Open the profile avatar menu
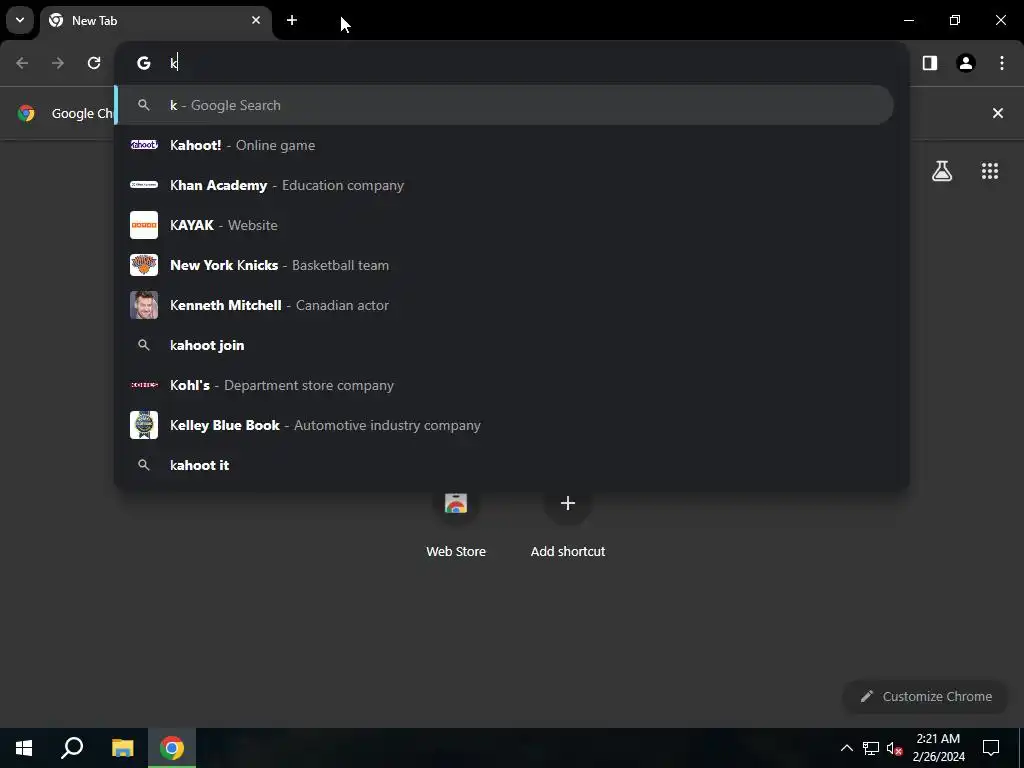 [x=966, y=63]
